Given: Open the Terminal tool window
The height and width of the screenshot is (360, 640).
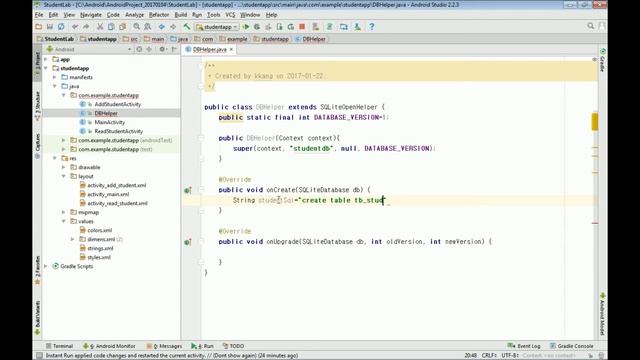Looking at the screenshot, I should [59, 346].
